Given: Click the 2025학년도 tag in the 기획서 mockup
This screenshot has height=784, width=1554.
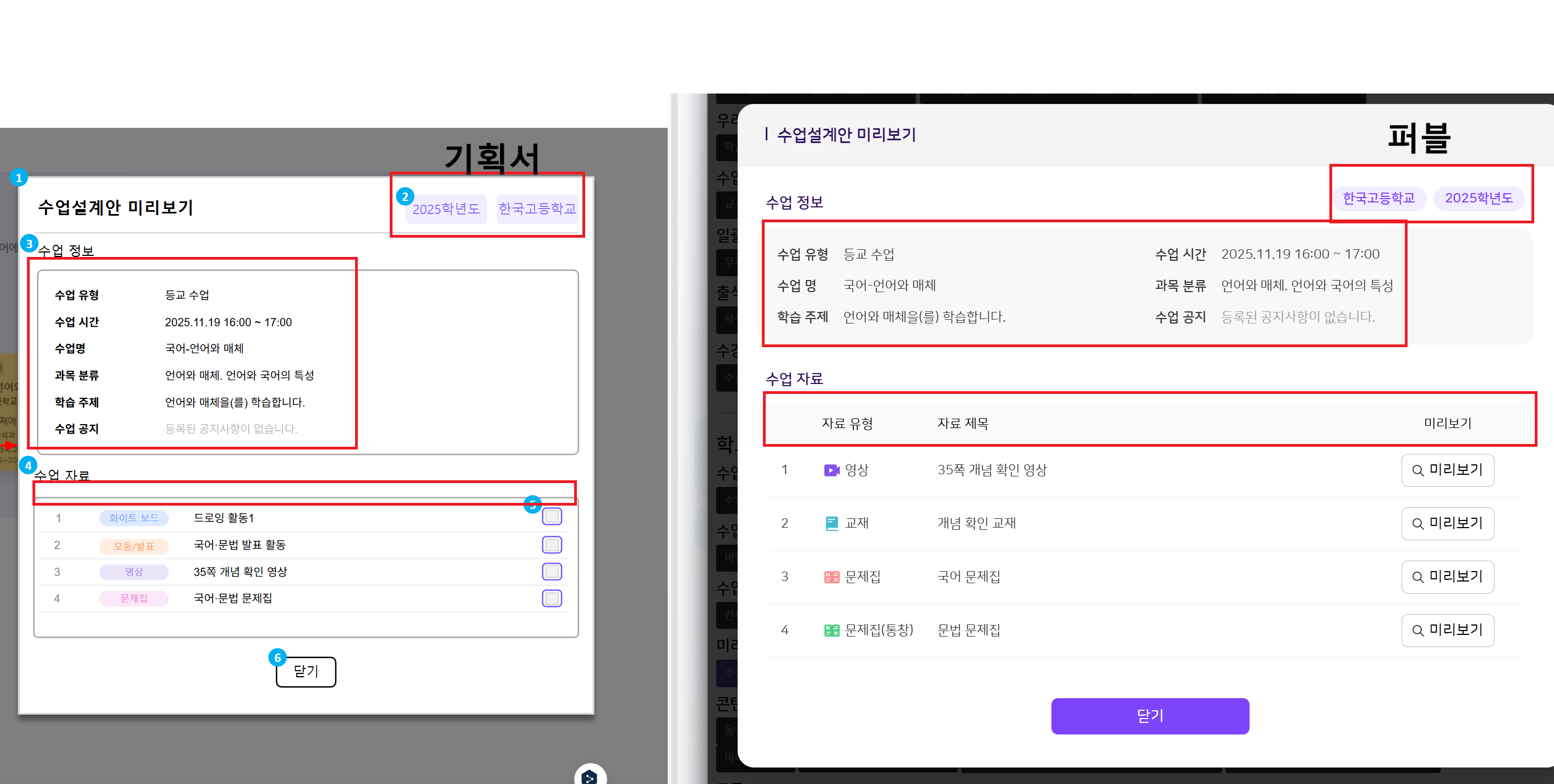Looking at the screenshot, I should (446, 209).
